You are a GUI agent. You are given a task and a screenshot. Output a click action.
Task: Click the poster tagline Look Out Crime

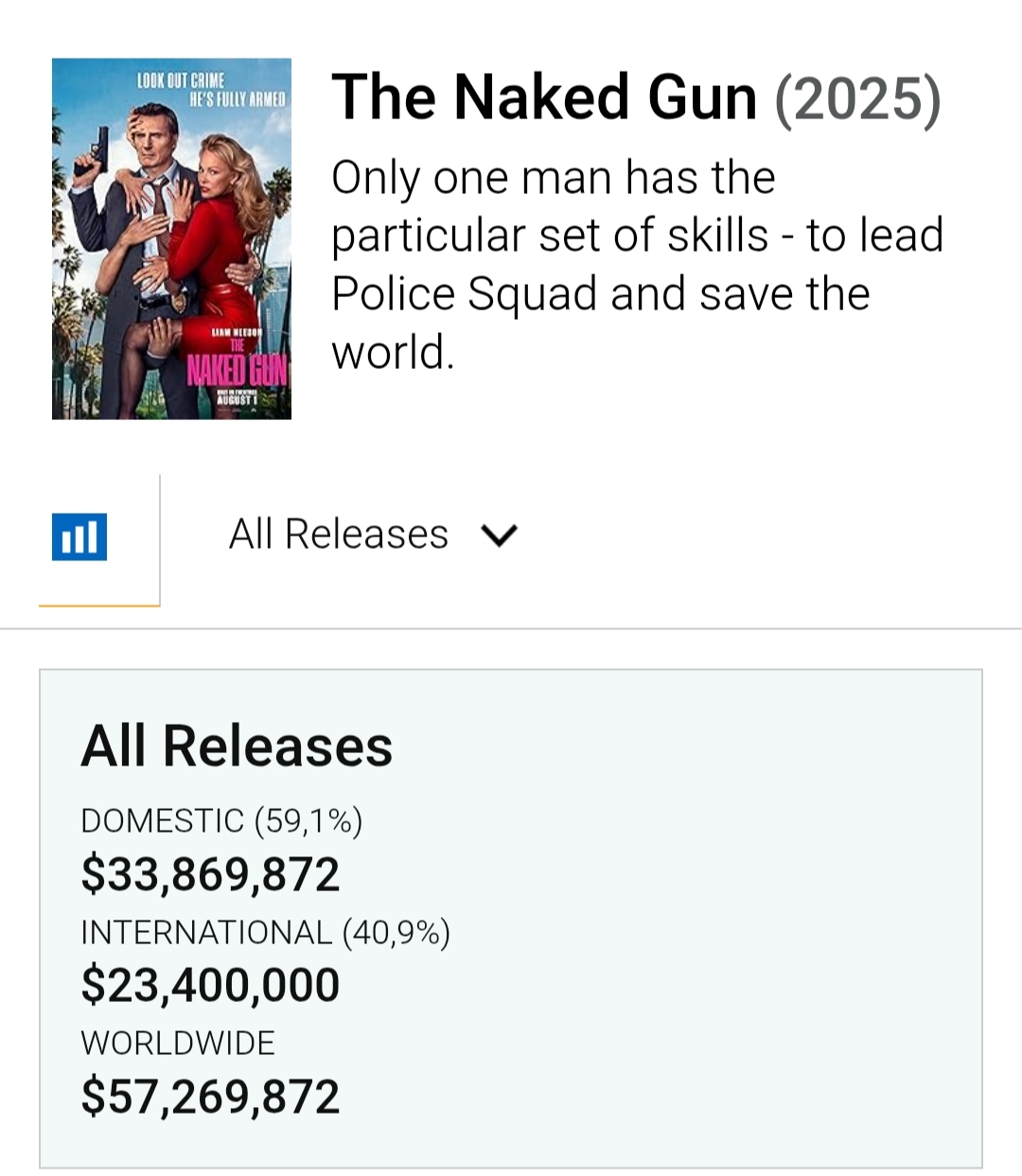(182, 81)
